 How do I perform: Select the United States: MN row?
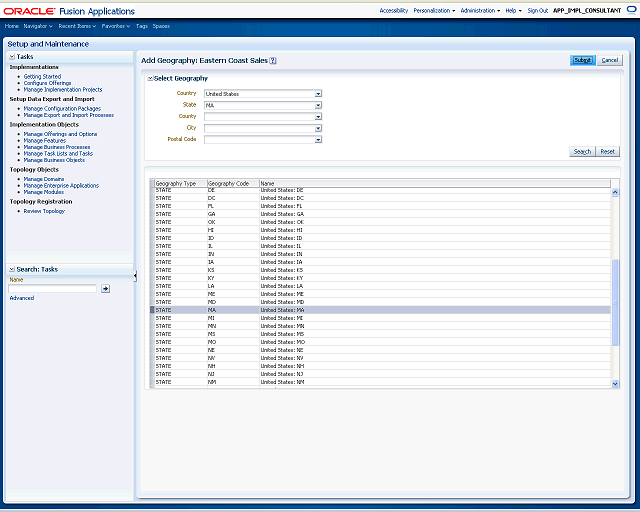pos(380,326)
